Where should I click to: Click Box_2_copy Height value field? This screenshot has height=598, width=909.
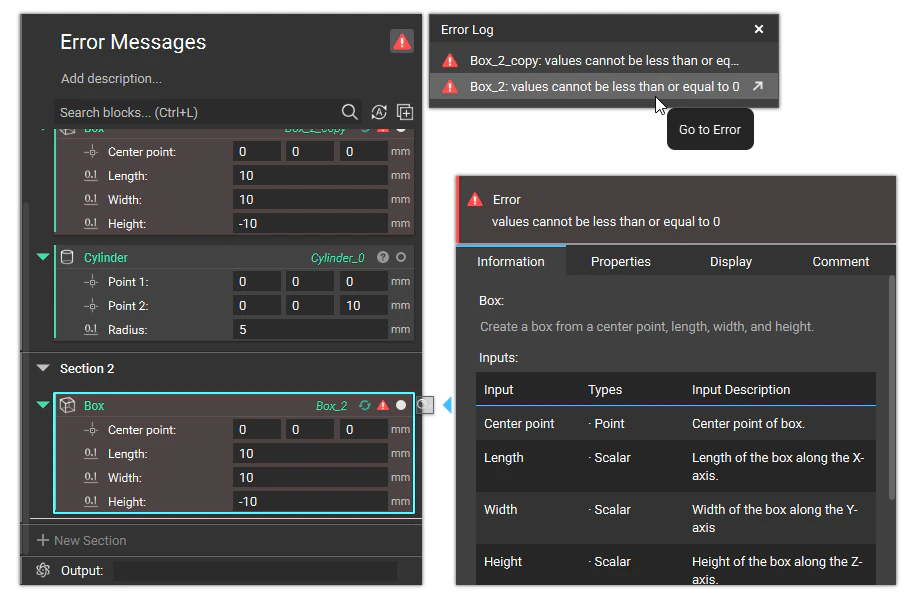pos(310,224)
